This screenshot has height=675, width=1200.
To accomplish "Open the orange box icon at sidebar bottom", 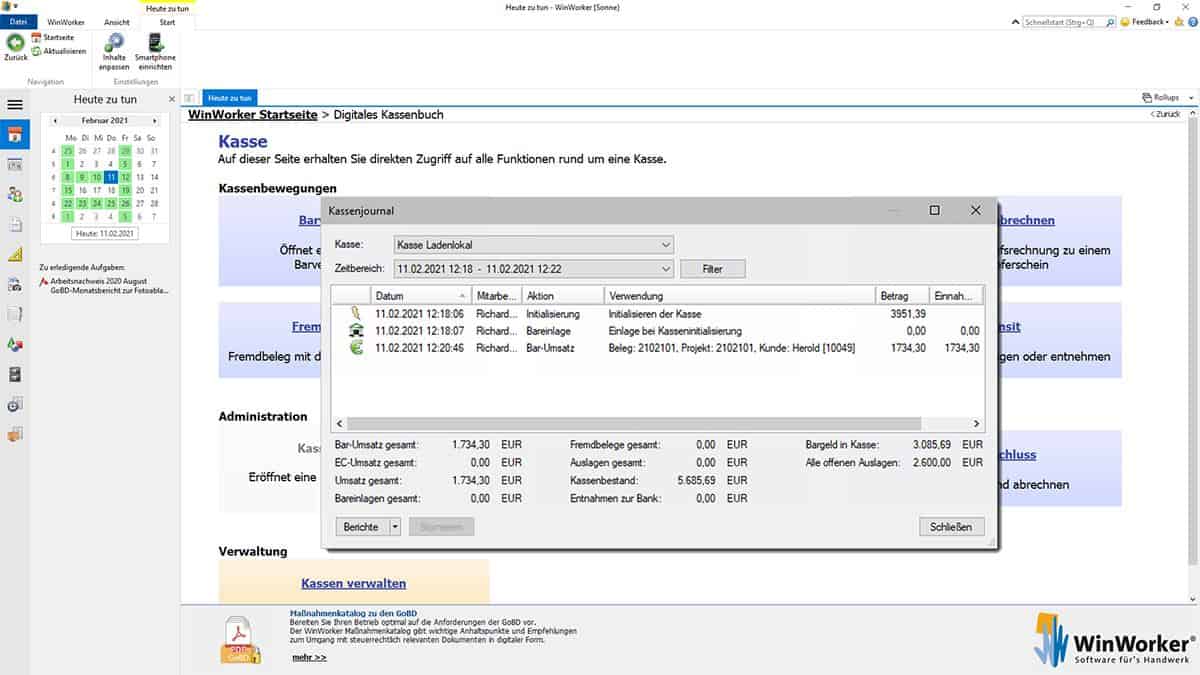I will pos(14,435).
